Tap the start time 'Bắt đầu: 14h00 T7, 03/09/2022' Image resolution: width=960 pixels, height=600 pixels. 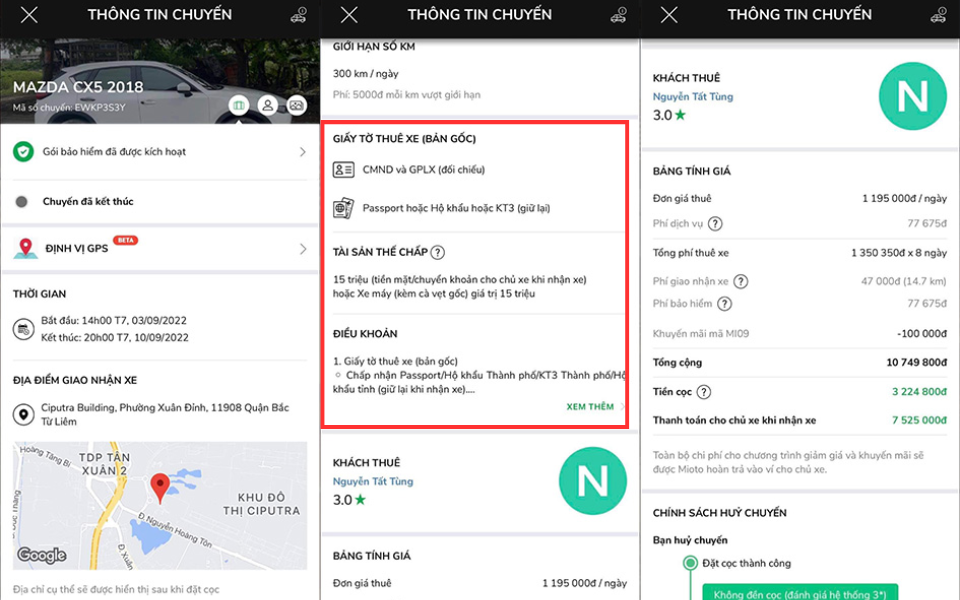(114, 320)
